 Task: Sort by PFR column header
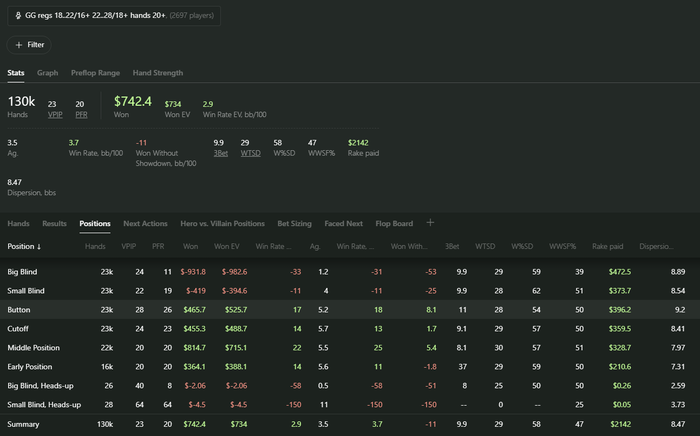(158, 246)
